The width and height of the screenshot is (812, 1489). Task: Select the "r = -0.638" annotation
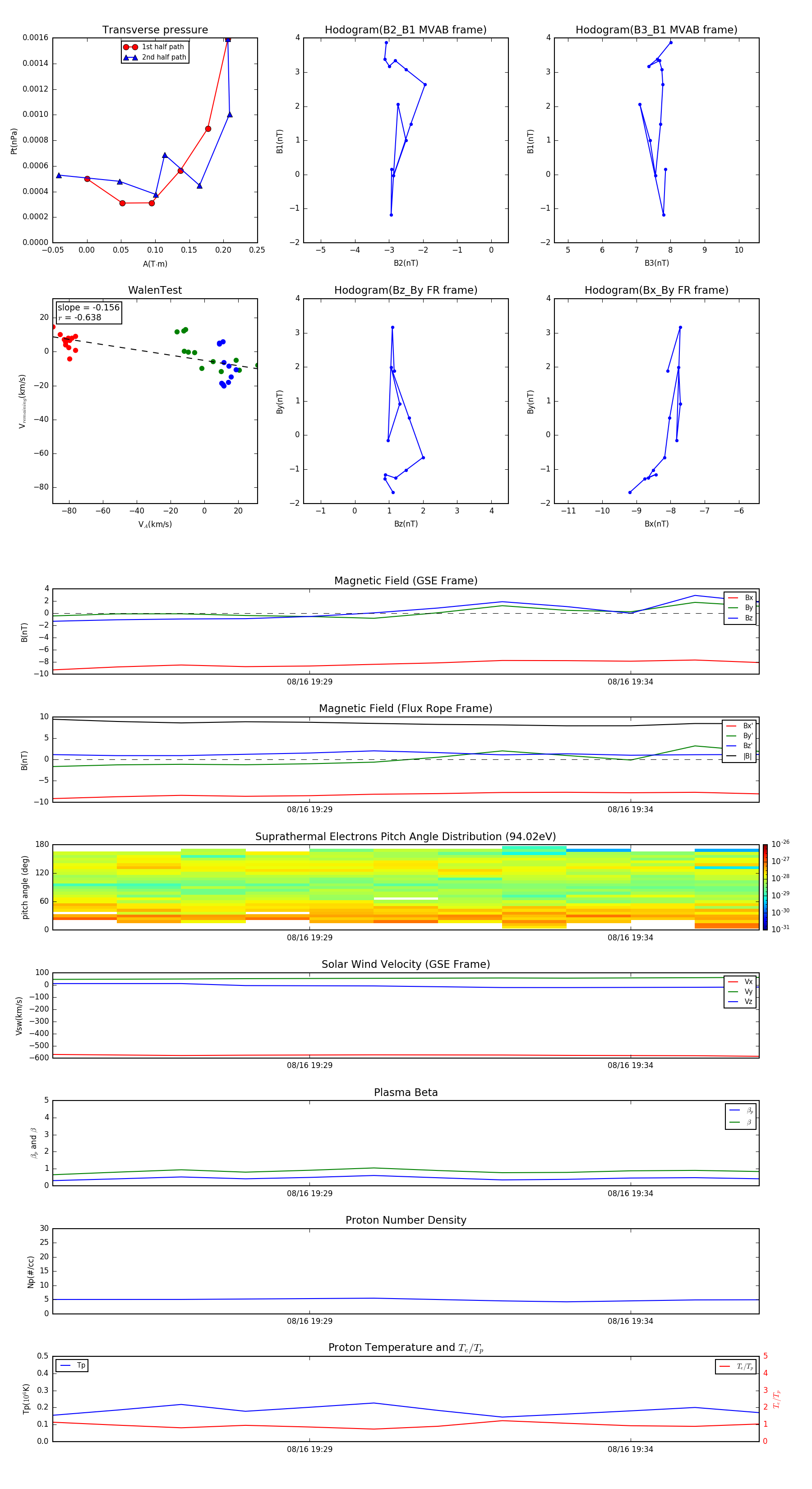click(x=80, y=317)
